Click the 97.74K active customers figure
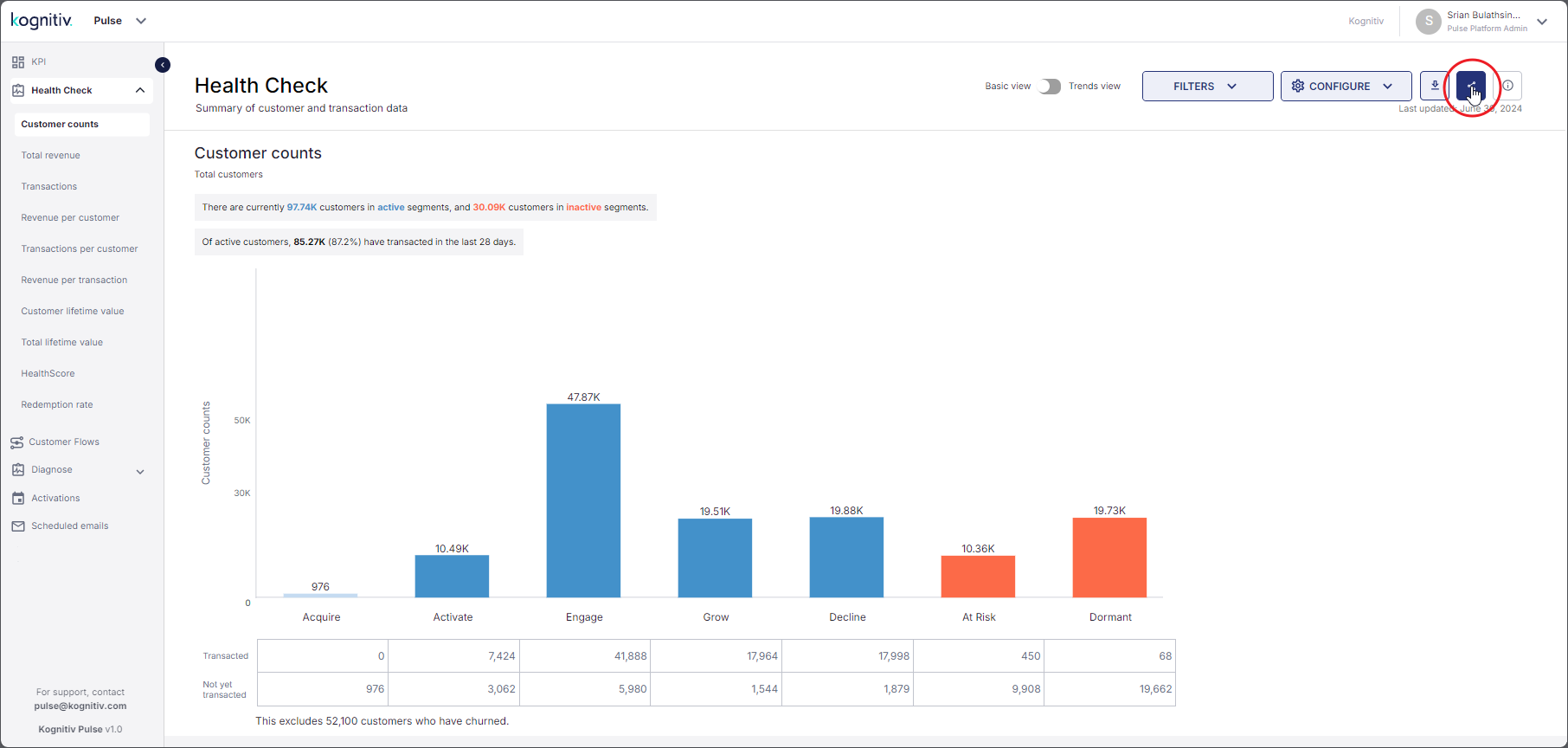Screen dimensions: 1568x748 [302, 208]
